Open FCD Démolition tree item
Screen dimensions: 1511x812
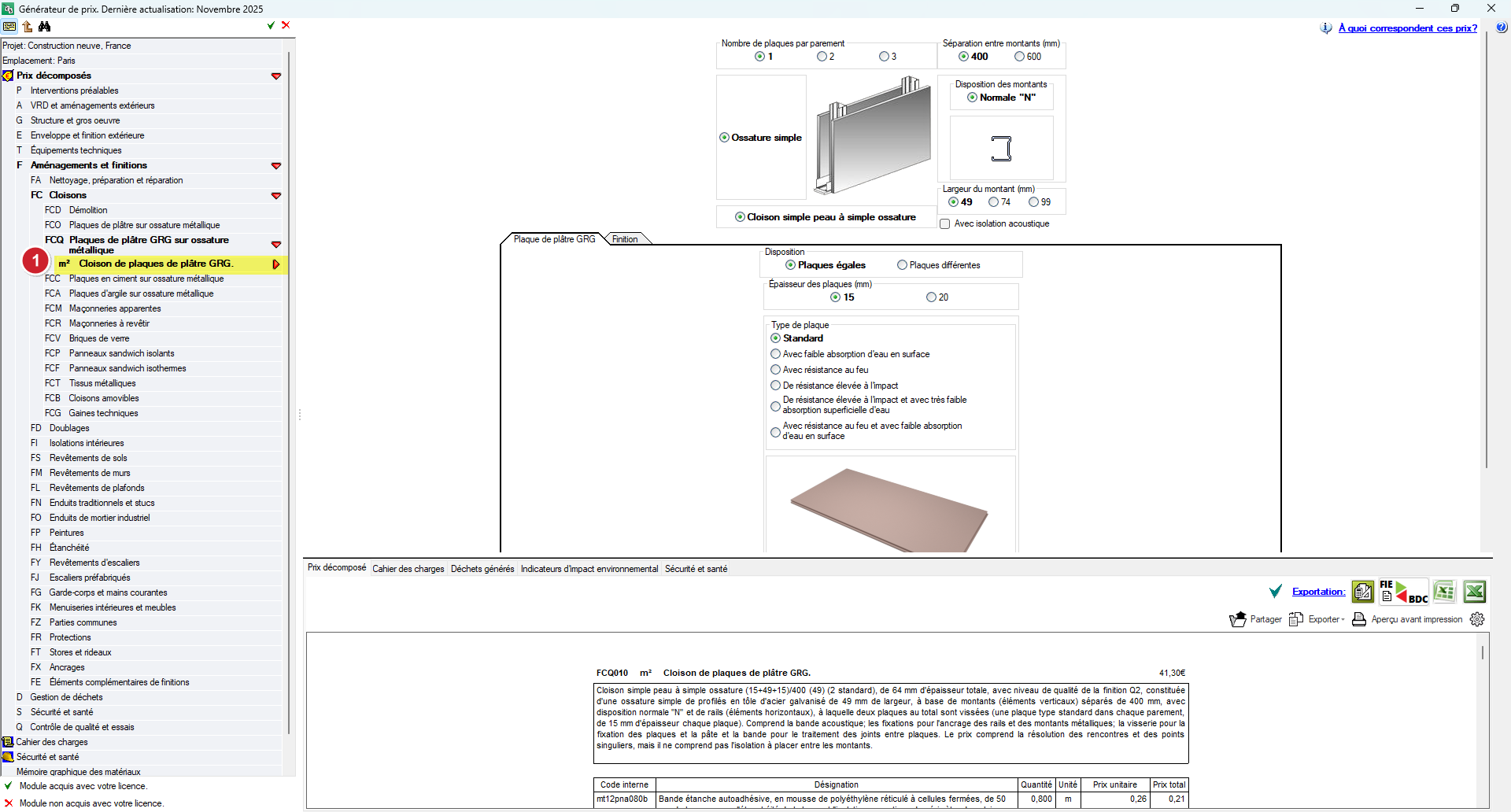click(x=88, y=210)
